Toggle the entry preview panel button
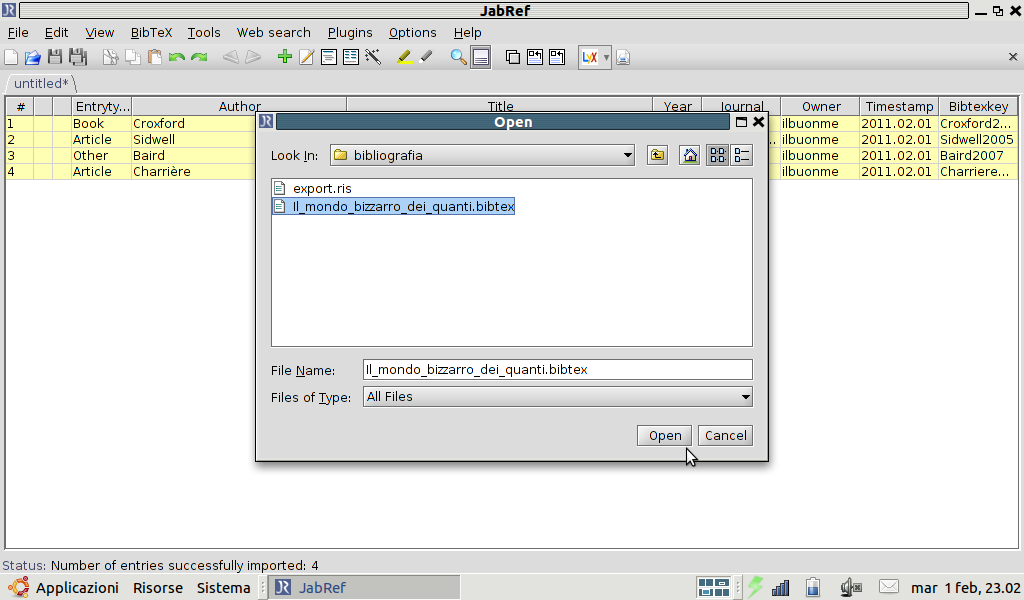This screenshot has width=1024, height=600. (481, 57)
